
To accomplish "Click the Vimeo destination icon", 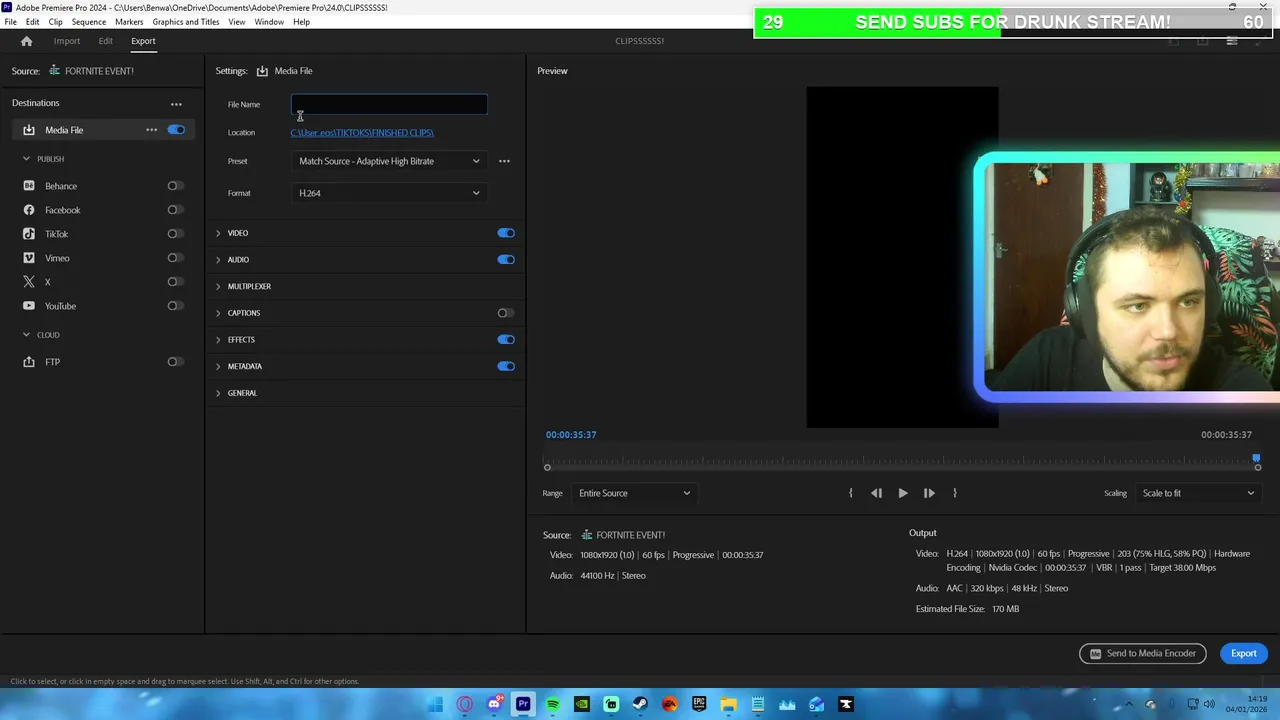I will (29, 258).
